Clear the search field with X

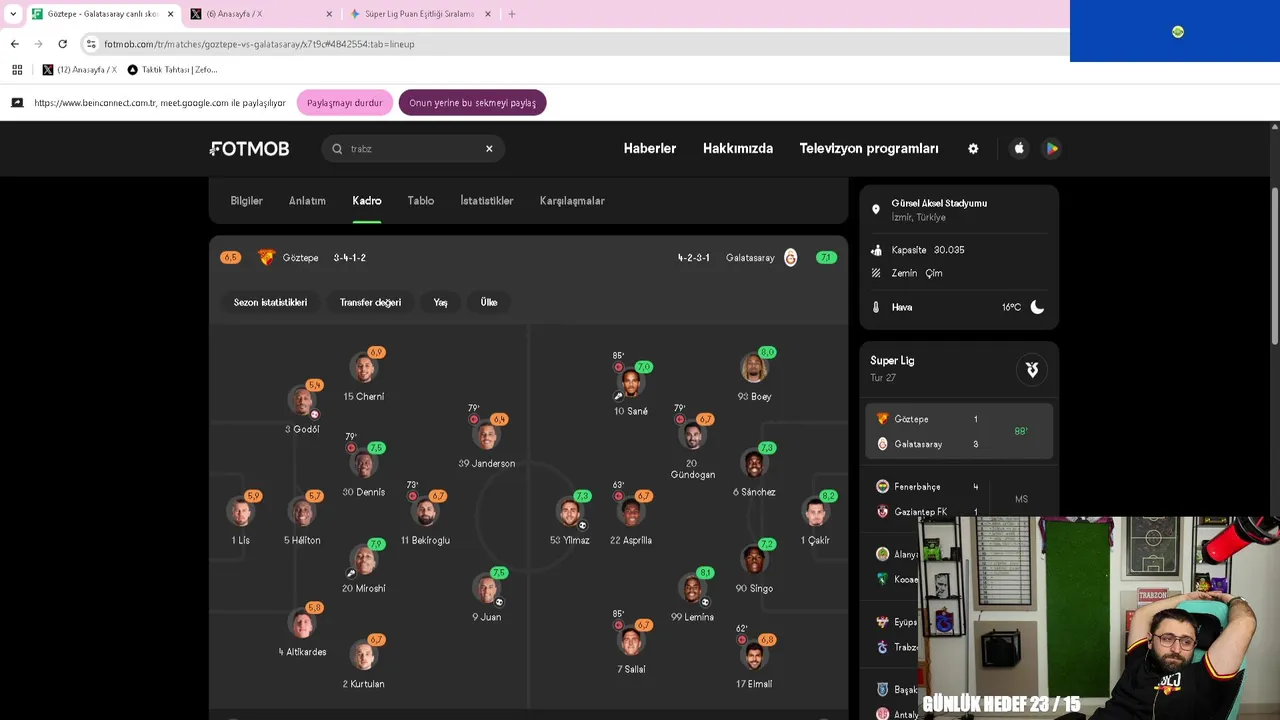pyautogui.click(x=489, y=148)
